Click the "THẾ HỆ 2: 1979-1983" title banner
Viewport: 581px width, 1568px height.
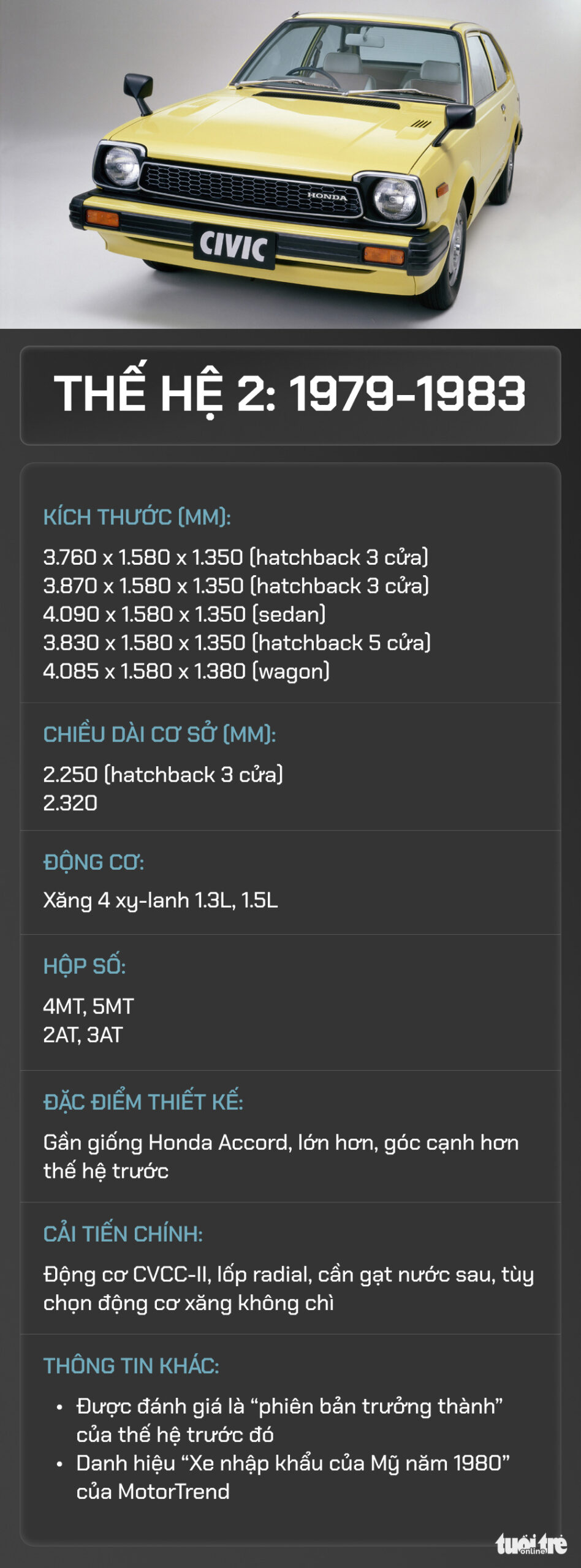pyautogui.click(x=290, y=394)
